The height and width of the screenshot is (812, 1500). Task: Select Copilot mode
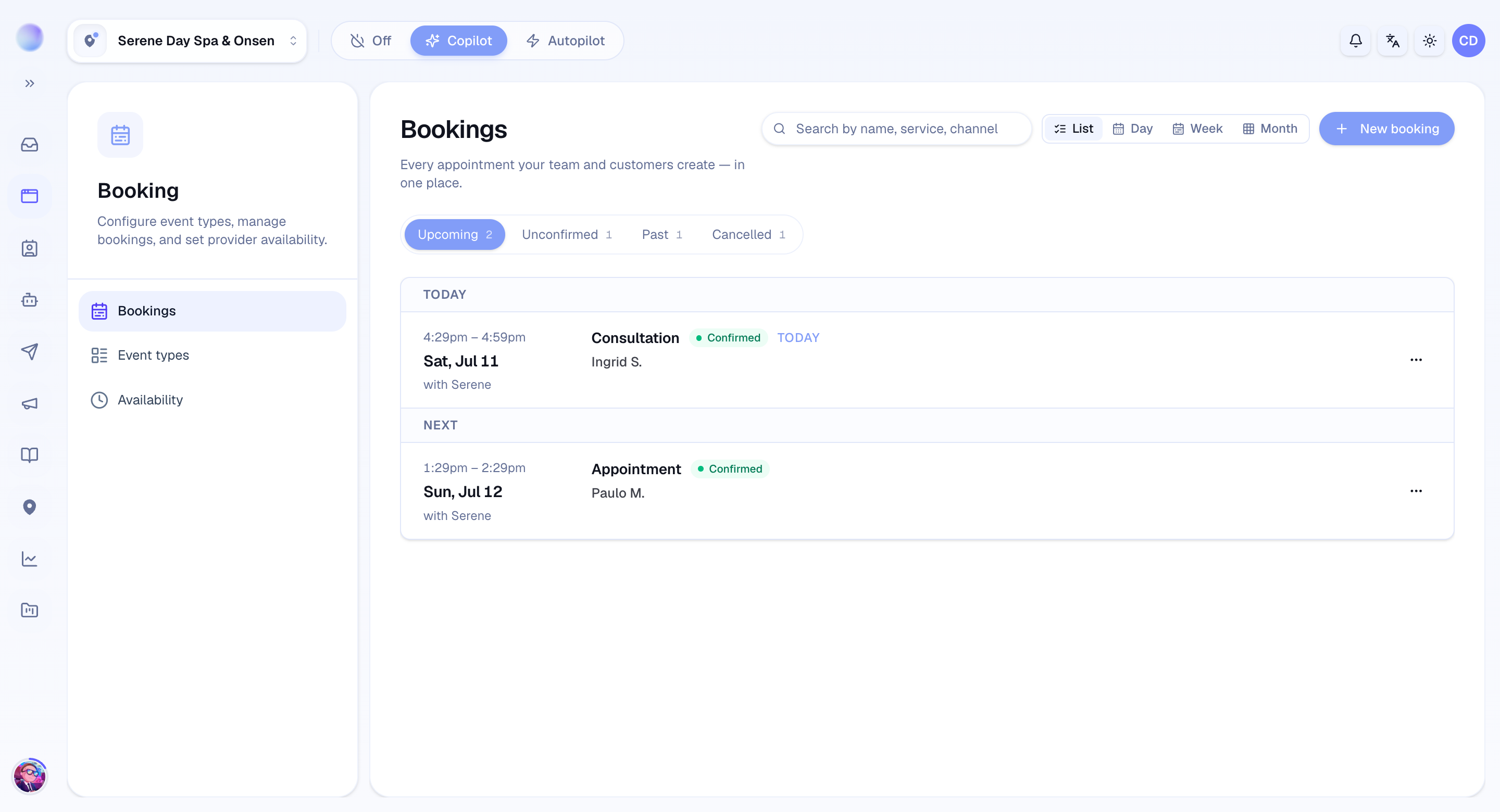(458, 41)
